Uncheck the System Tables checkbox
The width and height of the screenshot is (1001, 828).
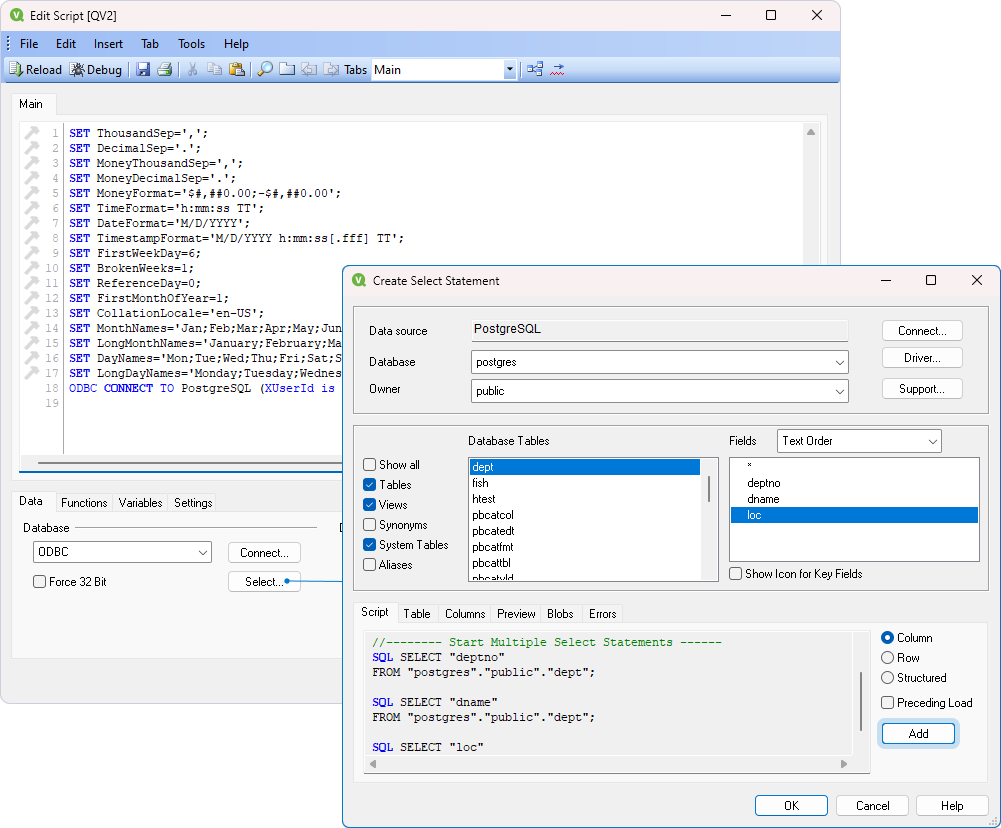[x=369, y=545]
